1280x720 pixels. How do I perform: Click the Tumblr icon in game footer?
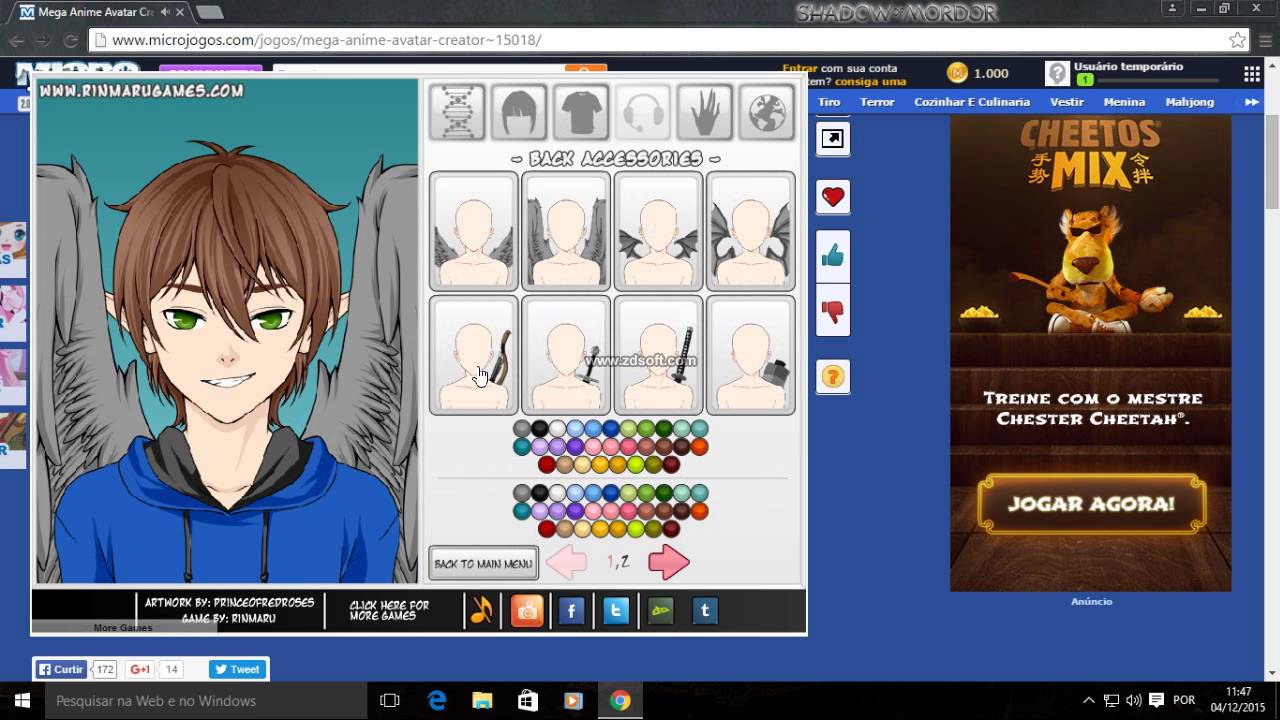pos(705,610)
